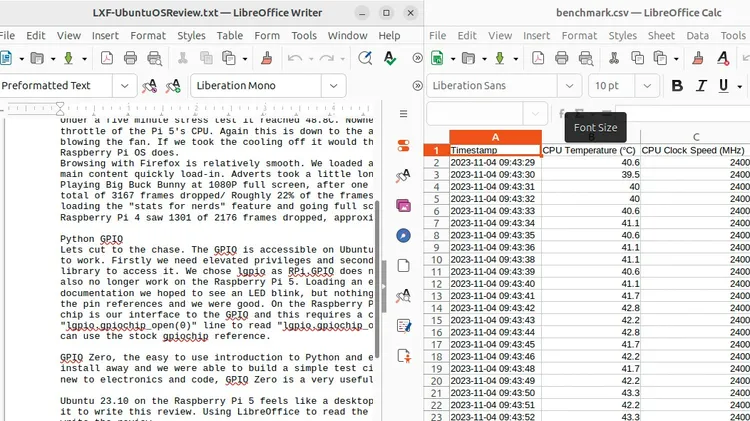The height and width of the screenshot is (421, 750).
Task: Select Clone Formatting brush in Writer
Action: [x=267, y=58]
